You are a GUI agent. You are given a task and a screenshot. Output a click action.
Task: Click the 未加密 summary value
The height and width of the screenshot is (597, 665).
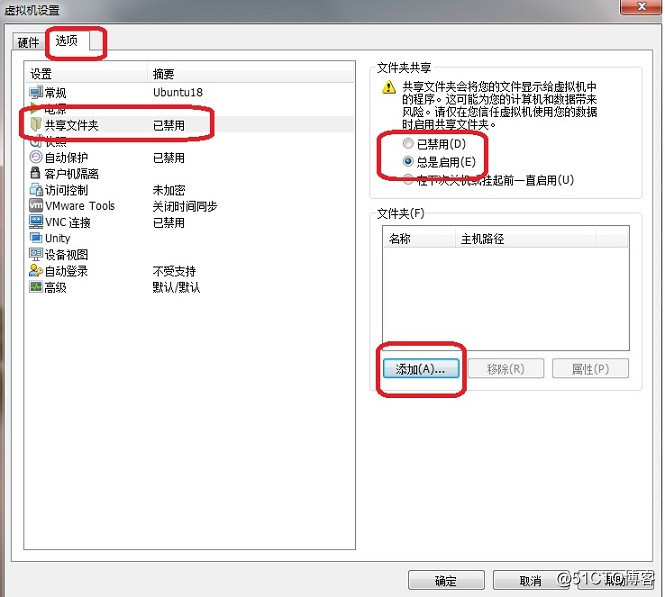(169, 190)
